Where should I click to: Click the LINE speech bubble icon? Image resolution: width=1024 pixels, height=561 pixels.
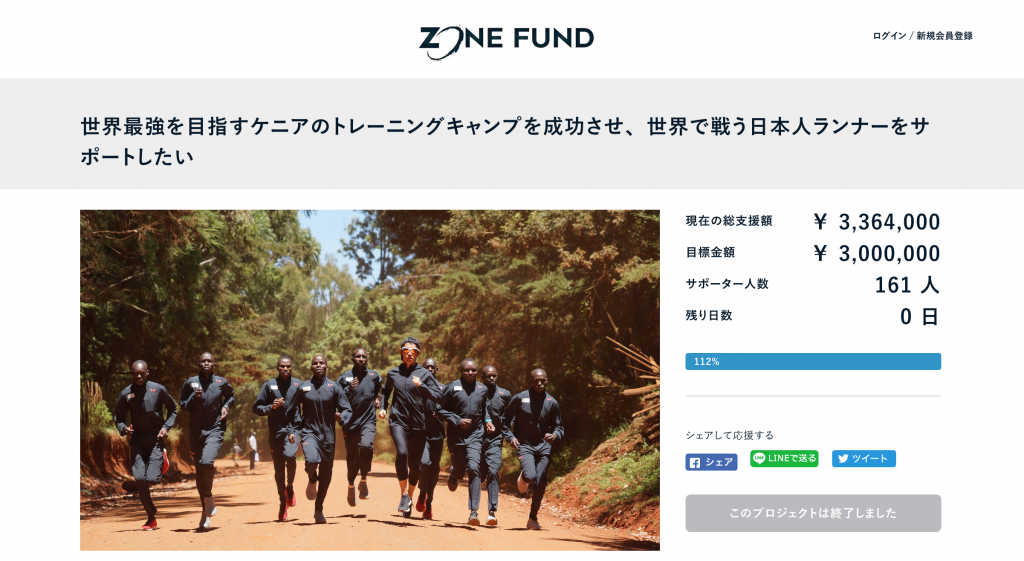click(x=759, y=458)
